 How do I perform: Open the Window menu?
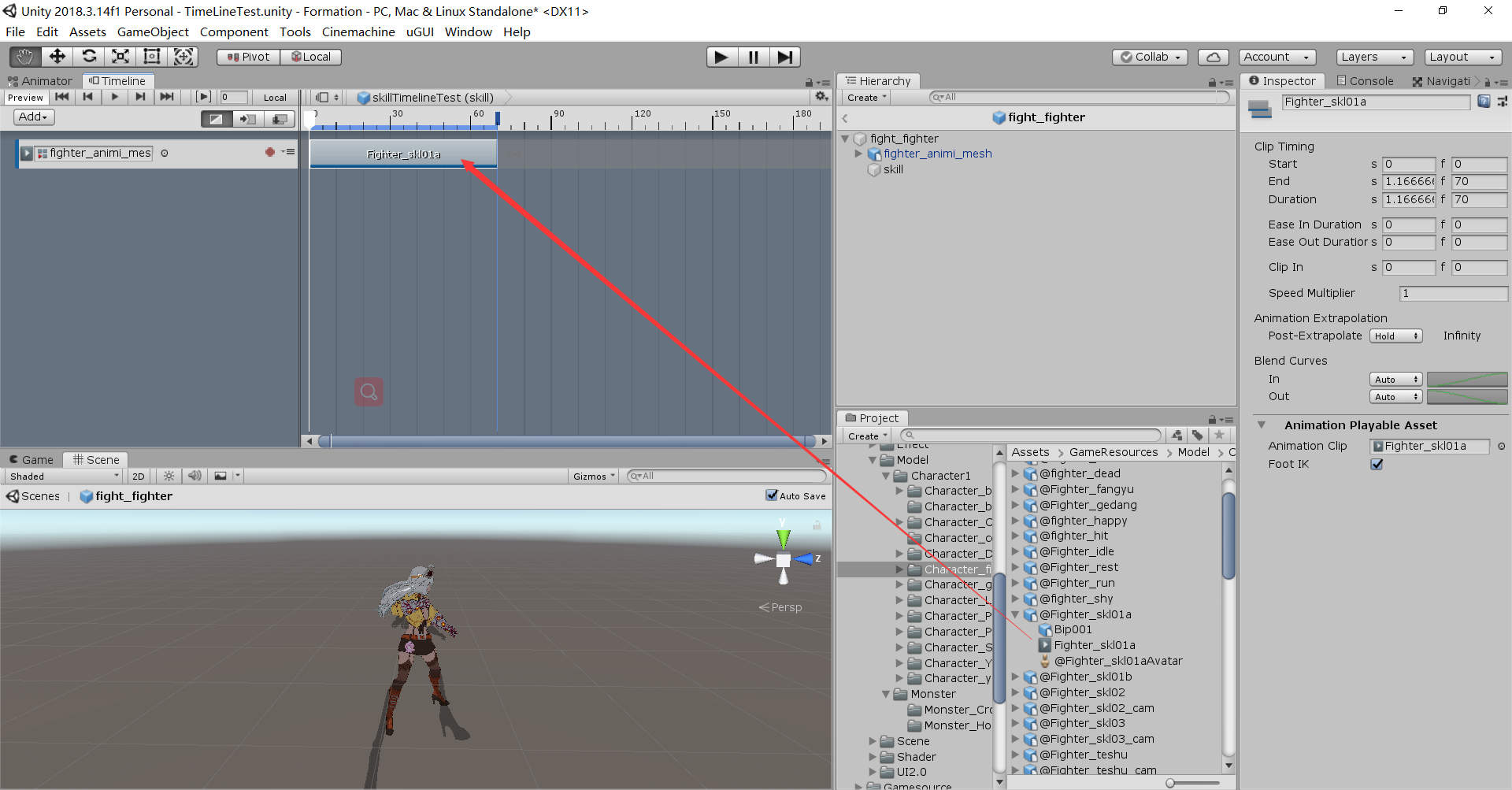tap(468, 32)
